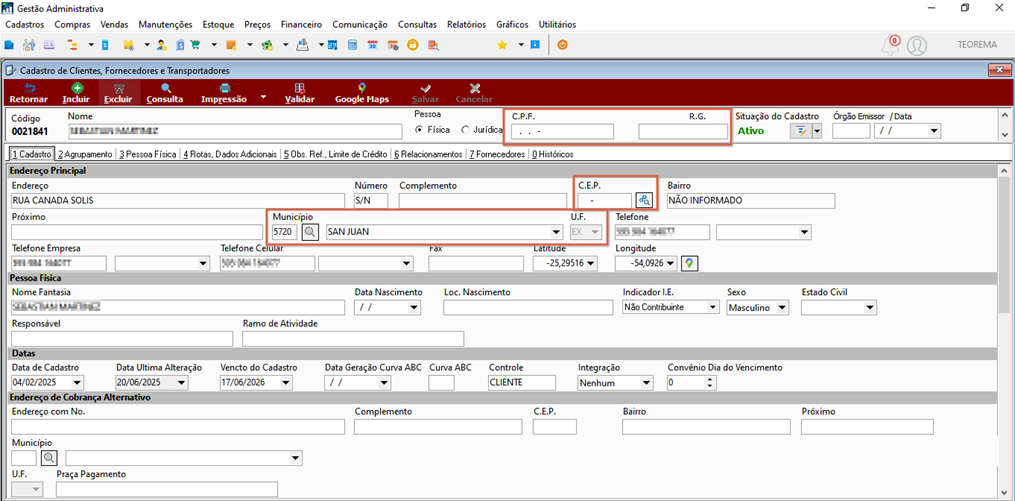Viewport: 1015px width, 501px height.
Task: Click the orange padlock icon in toolbar
Action: point(412,45)
